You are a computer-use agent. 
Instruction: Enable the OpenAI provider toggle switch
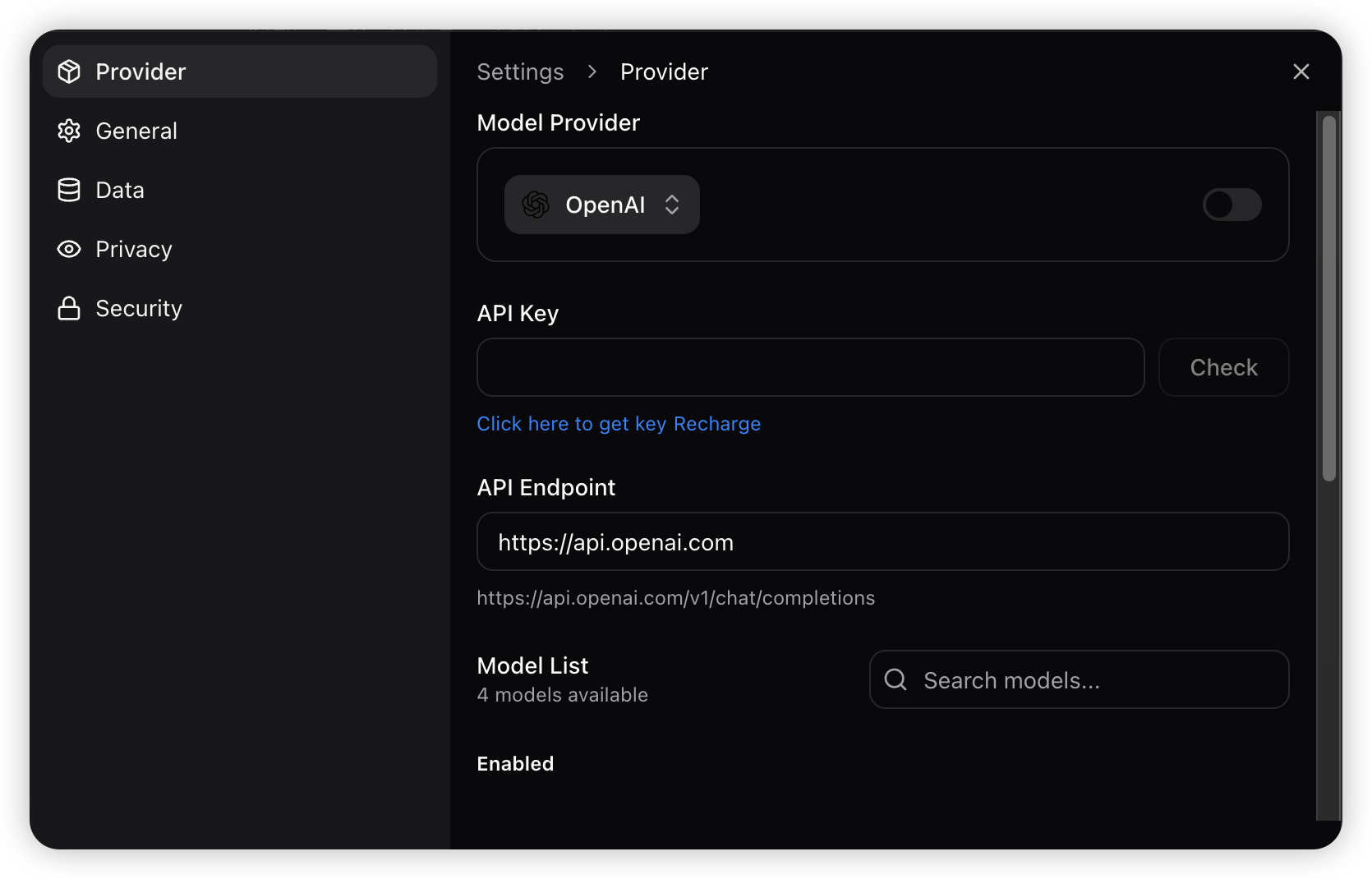[x=1232, y=205]
